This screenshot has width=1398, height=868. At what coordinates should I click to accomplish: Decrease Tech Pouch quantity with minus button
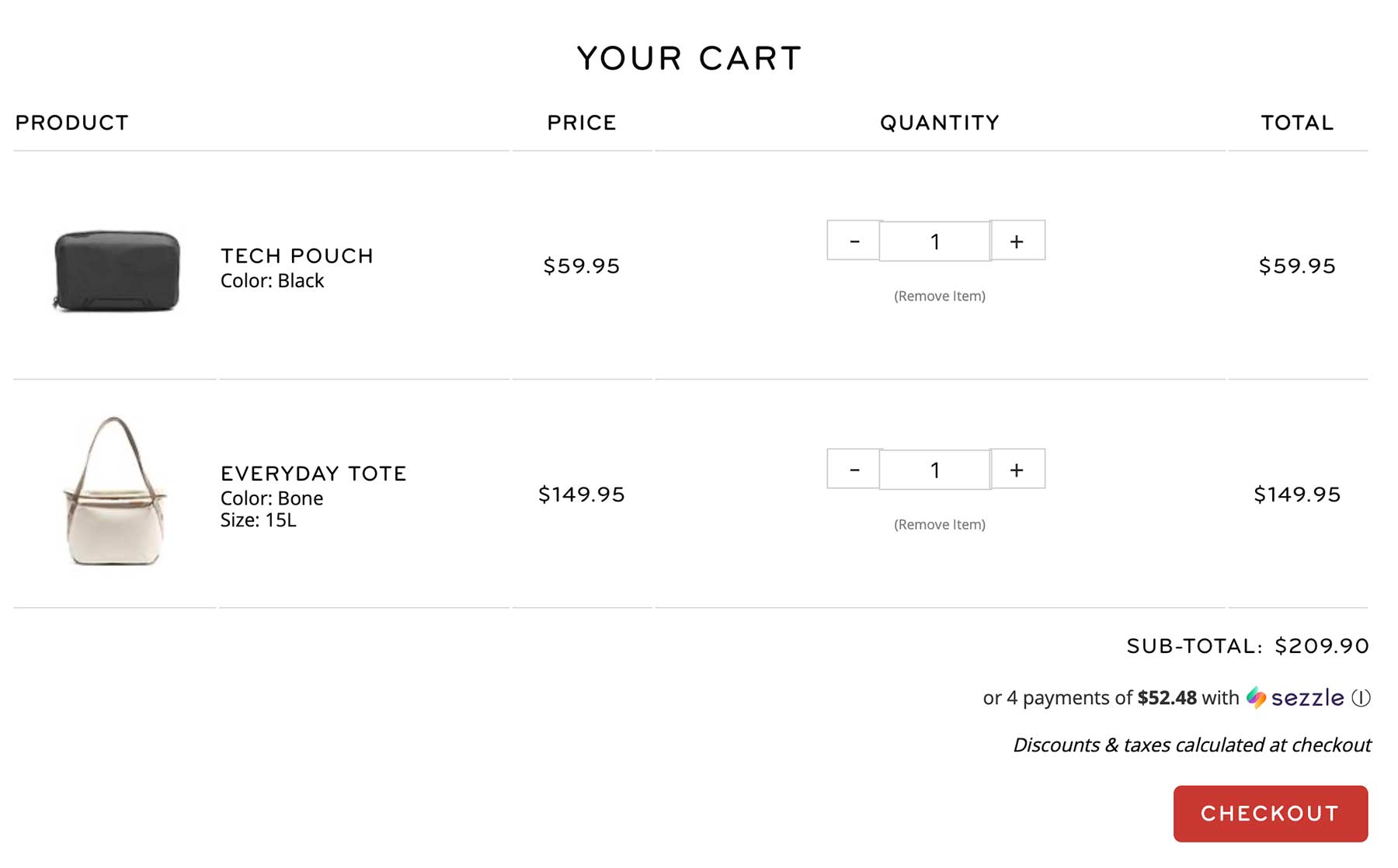point(854,241)
